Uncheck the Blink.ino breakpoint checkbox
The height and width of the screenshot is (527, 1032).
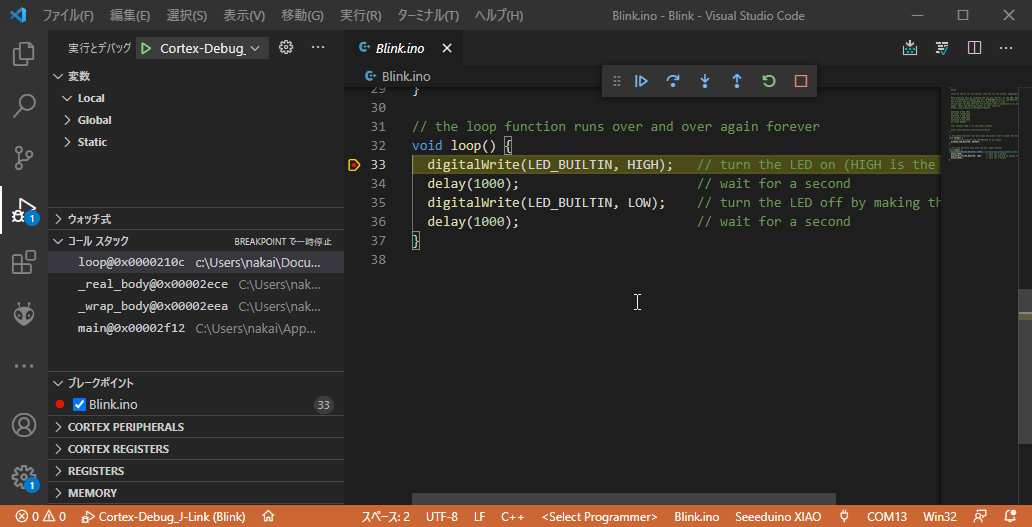point(80,405)
